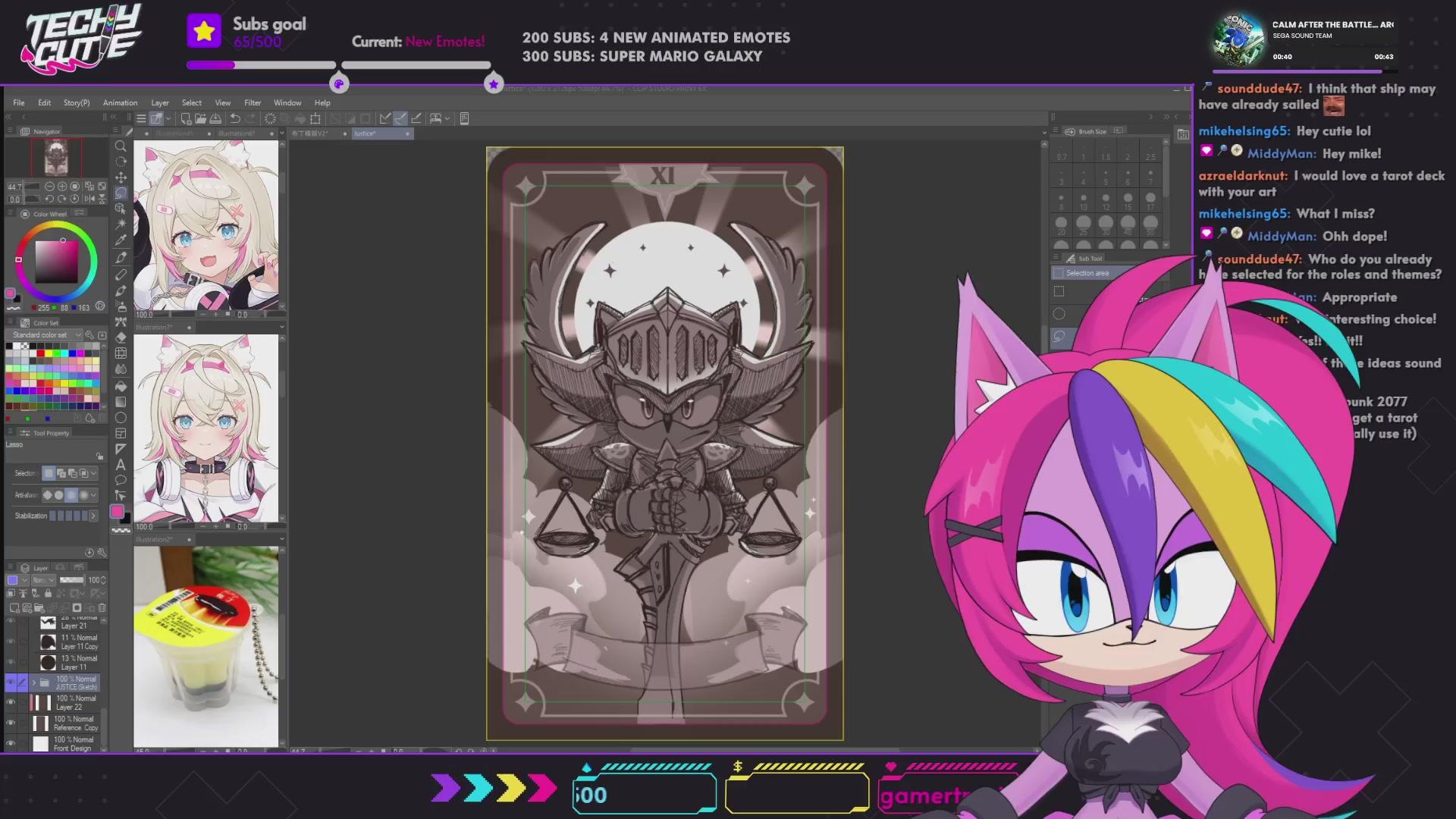Open the canvas tab list chevron
Viewport: 1456px width, 819px height.
click(x=1044, y=133)
